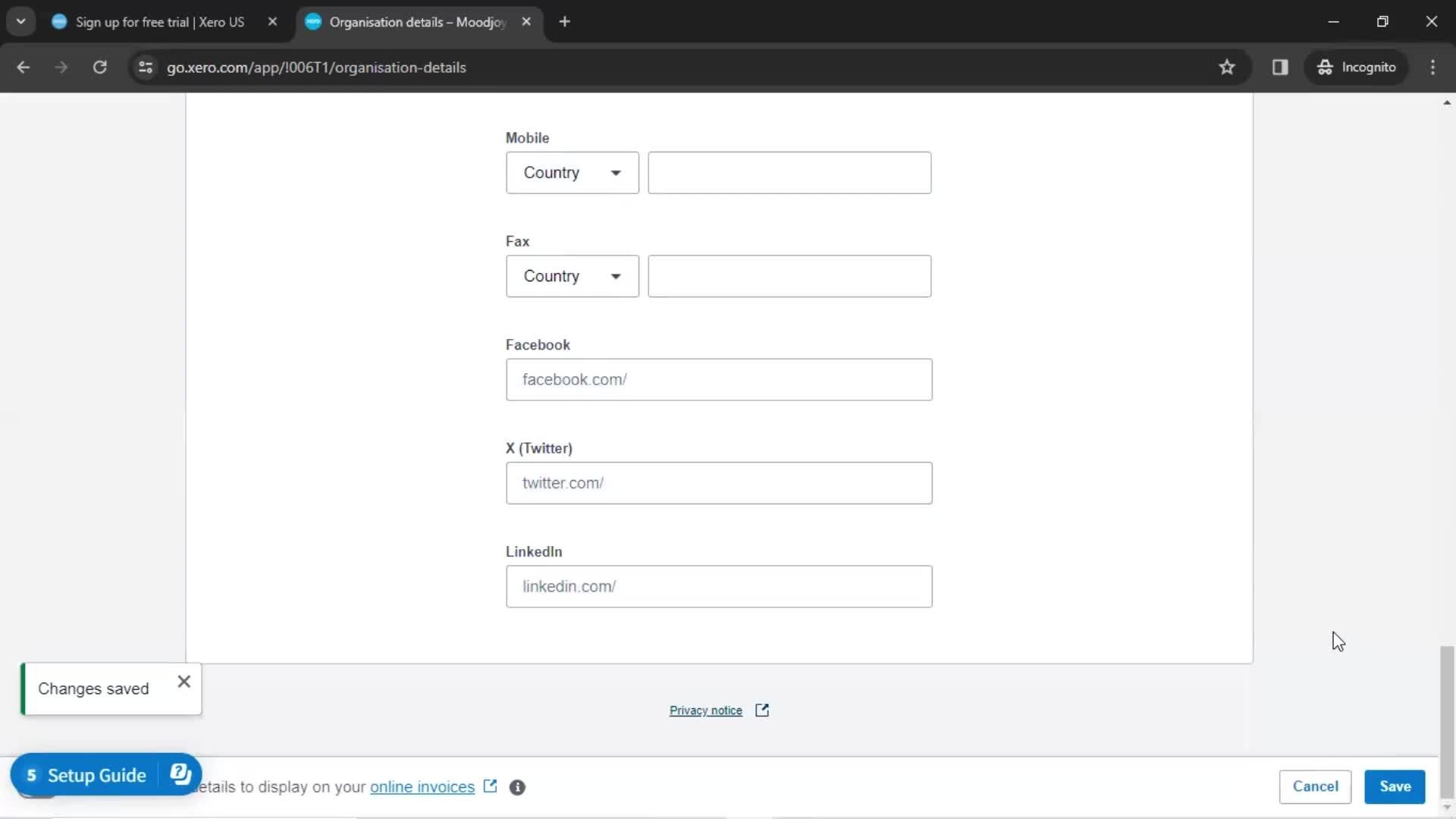Click the info icon next to online invoices

pyautogui.click(x=517, y=787)
